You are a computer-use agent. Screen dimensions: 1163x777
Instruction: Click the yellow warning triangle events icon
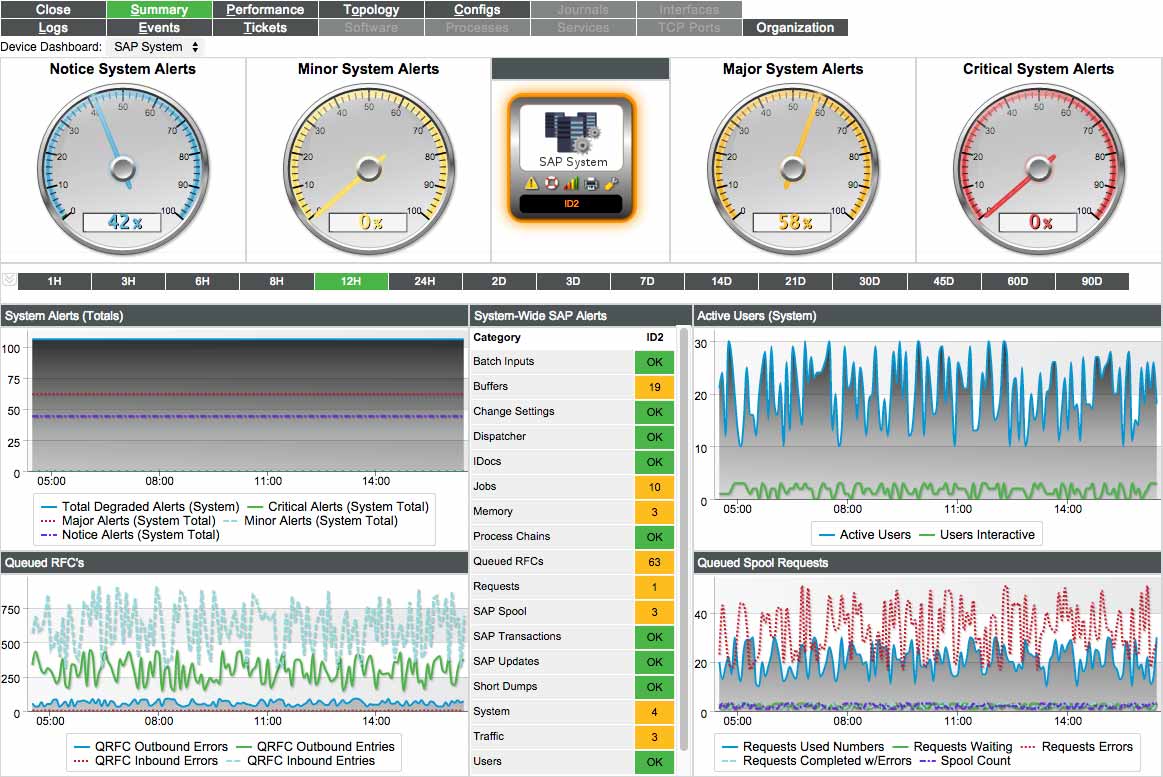(x=531, y=183)
